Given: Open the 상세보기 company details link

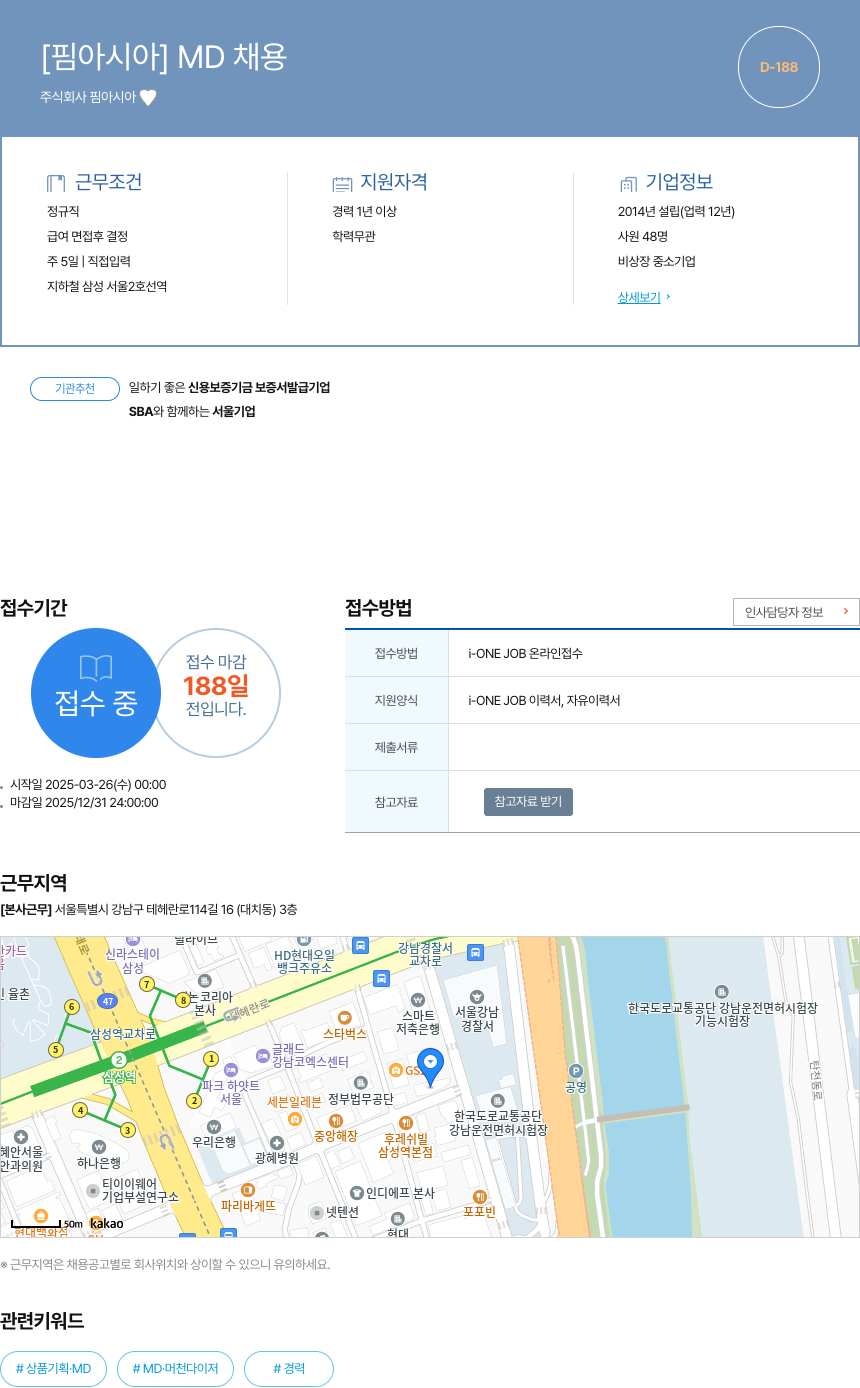Looking at the screenshot, I should (x=639, y=297).
